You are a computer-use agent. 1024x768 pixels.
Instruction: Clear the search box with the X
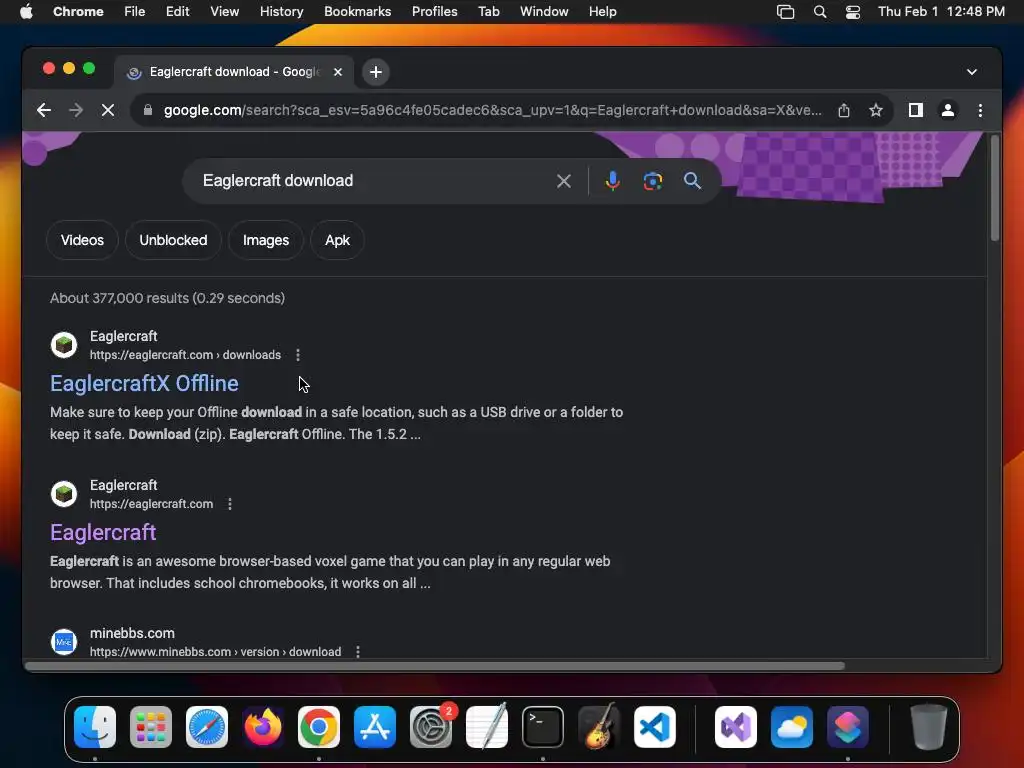564,181
